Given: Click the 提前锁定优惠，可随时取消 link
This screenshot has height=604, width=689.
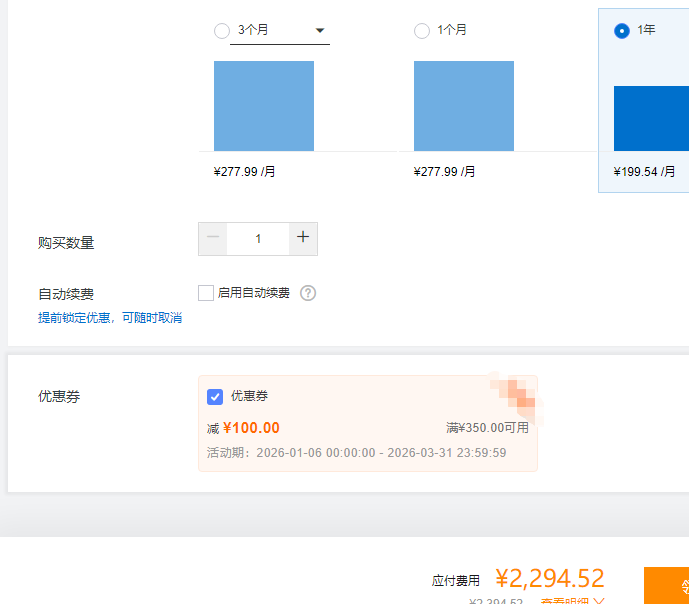Looking at the screenshot, I should (x=110, y=318).
